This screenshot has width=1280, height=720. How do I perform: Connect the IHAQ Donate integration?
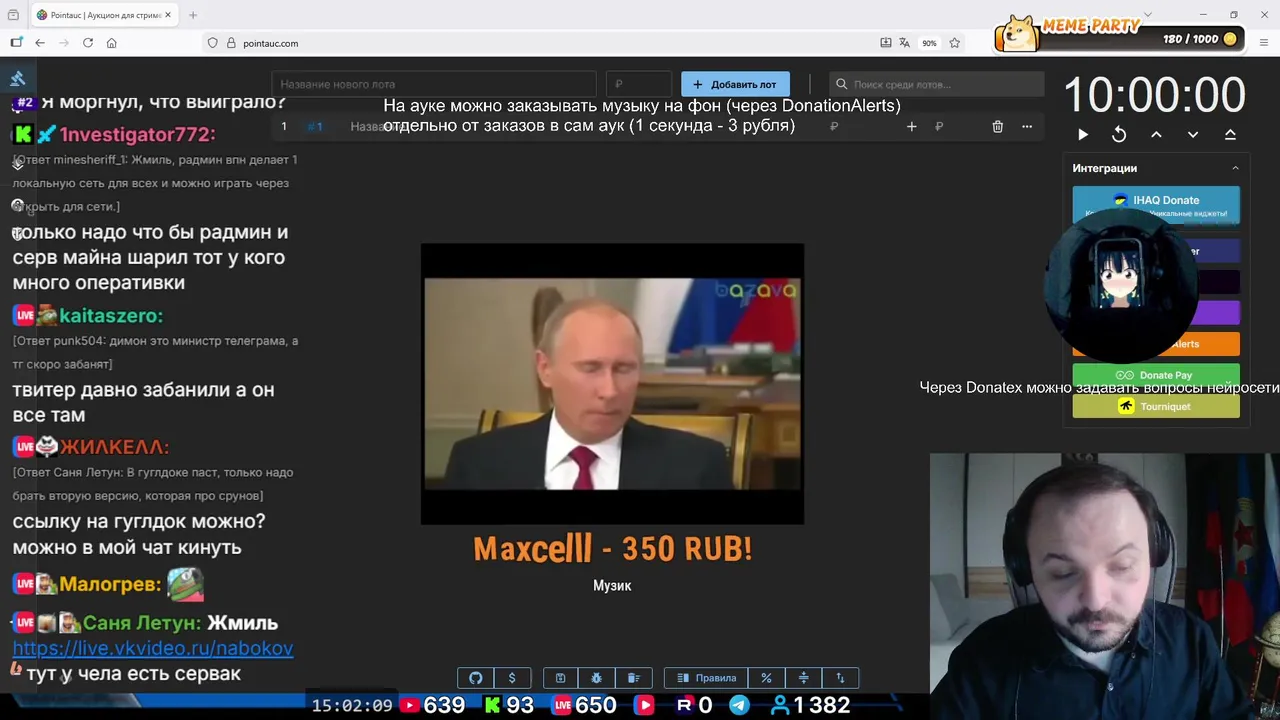(x=1156, y=205)
